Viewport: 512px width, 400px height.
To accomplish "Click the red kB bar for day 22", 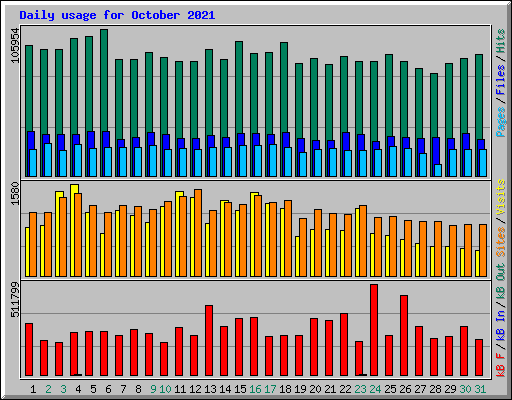I will pos(344,344).
